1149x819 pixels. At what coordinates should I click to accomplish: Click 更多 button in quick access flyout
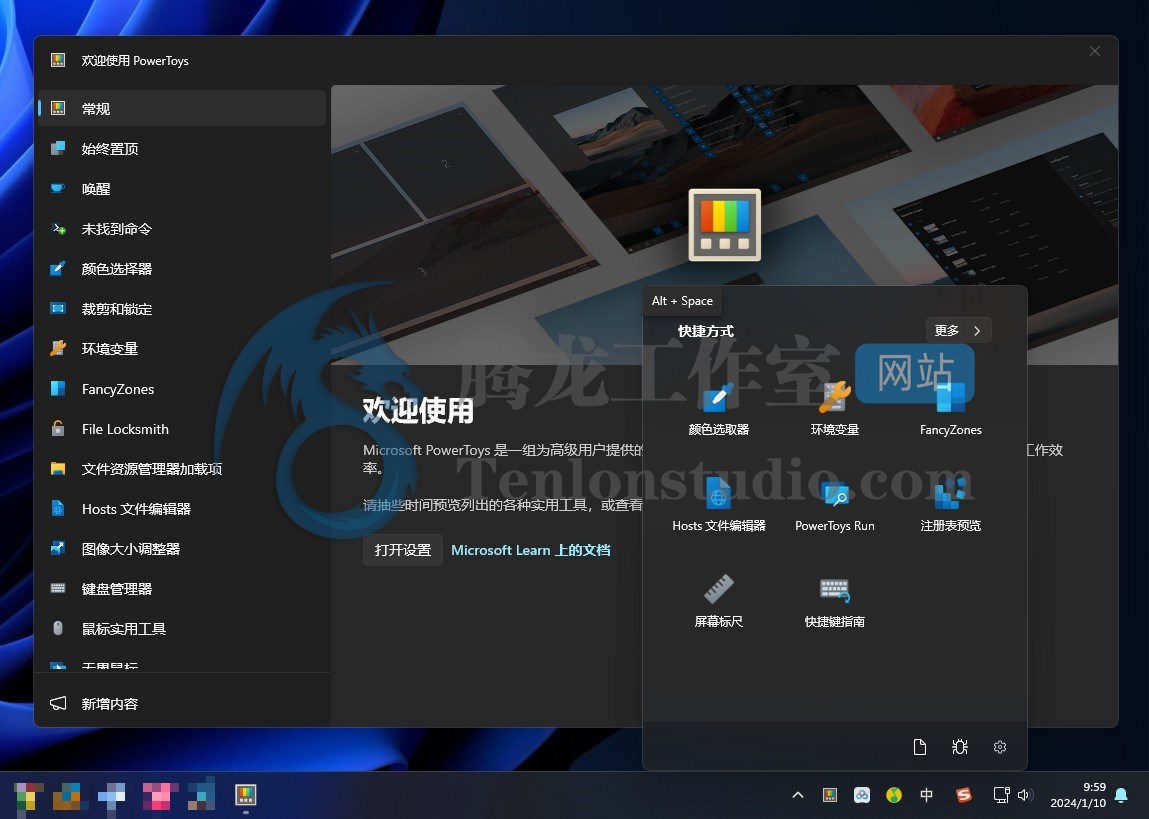click(958, 330)
